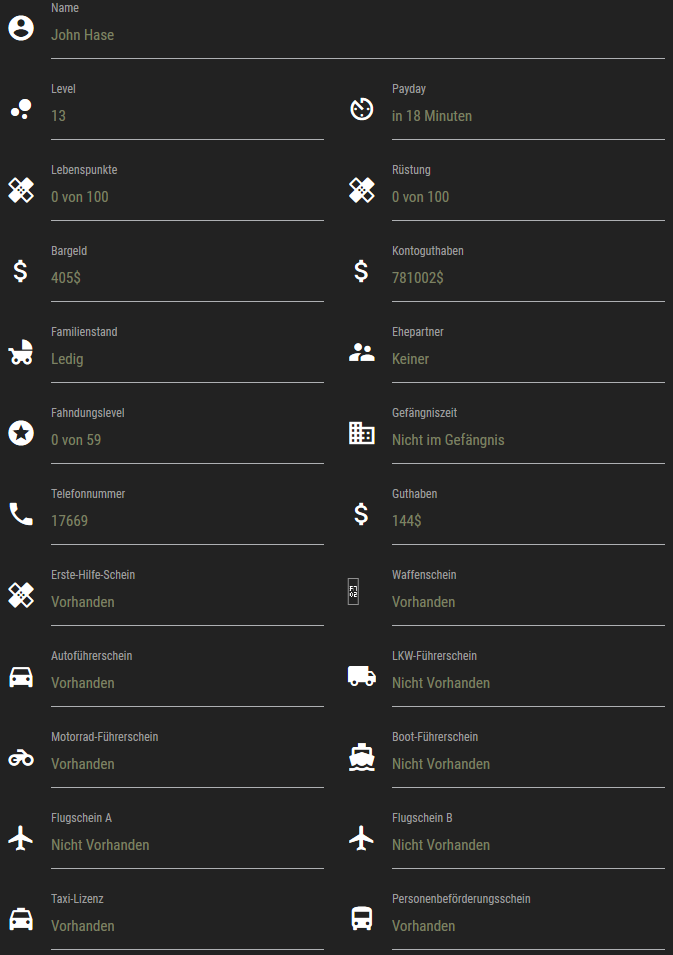Select the Kontoguthaben field with 781002$
The width and height of the screenshot is (673, 955).
point(527,278)
